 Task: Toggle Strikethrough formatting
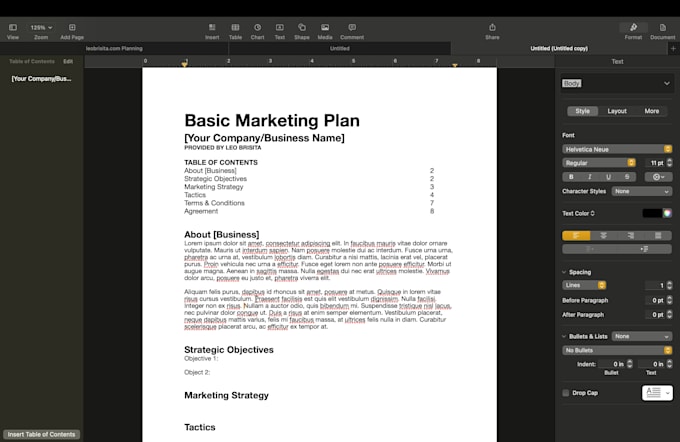tap(627, 177)
